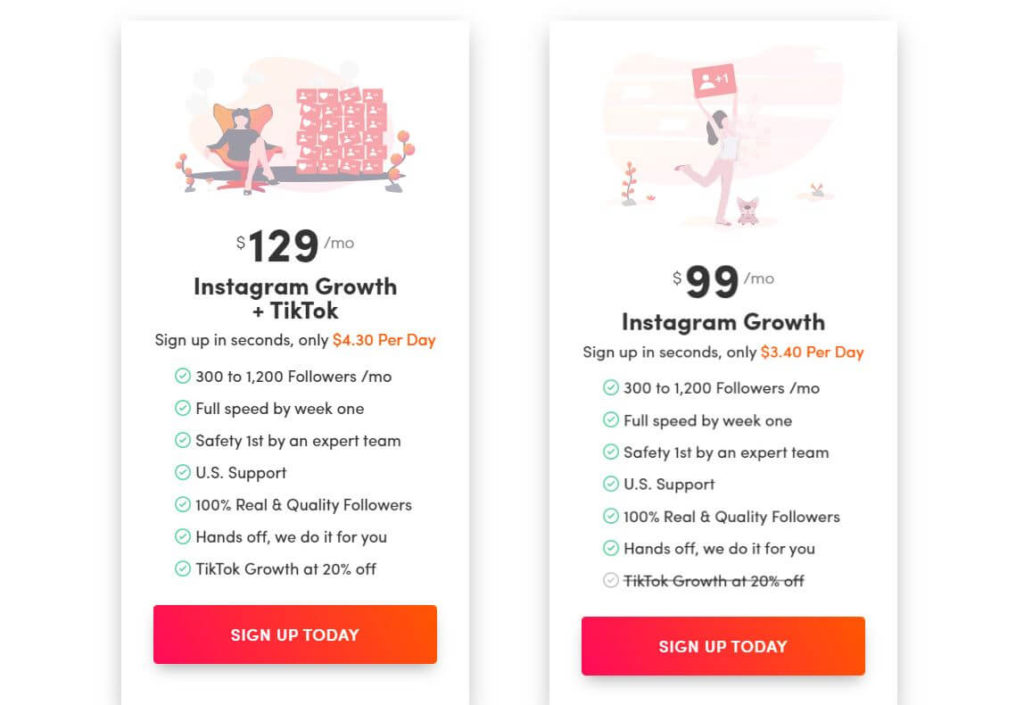Click the Instagram Growth heading in $99 card
1024x705 pixels.
tap(723, 322)
